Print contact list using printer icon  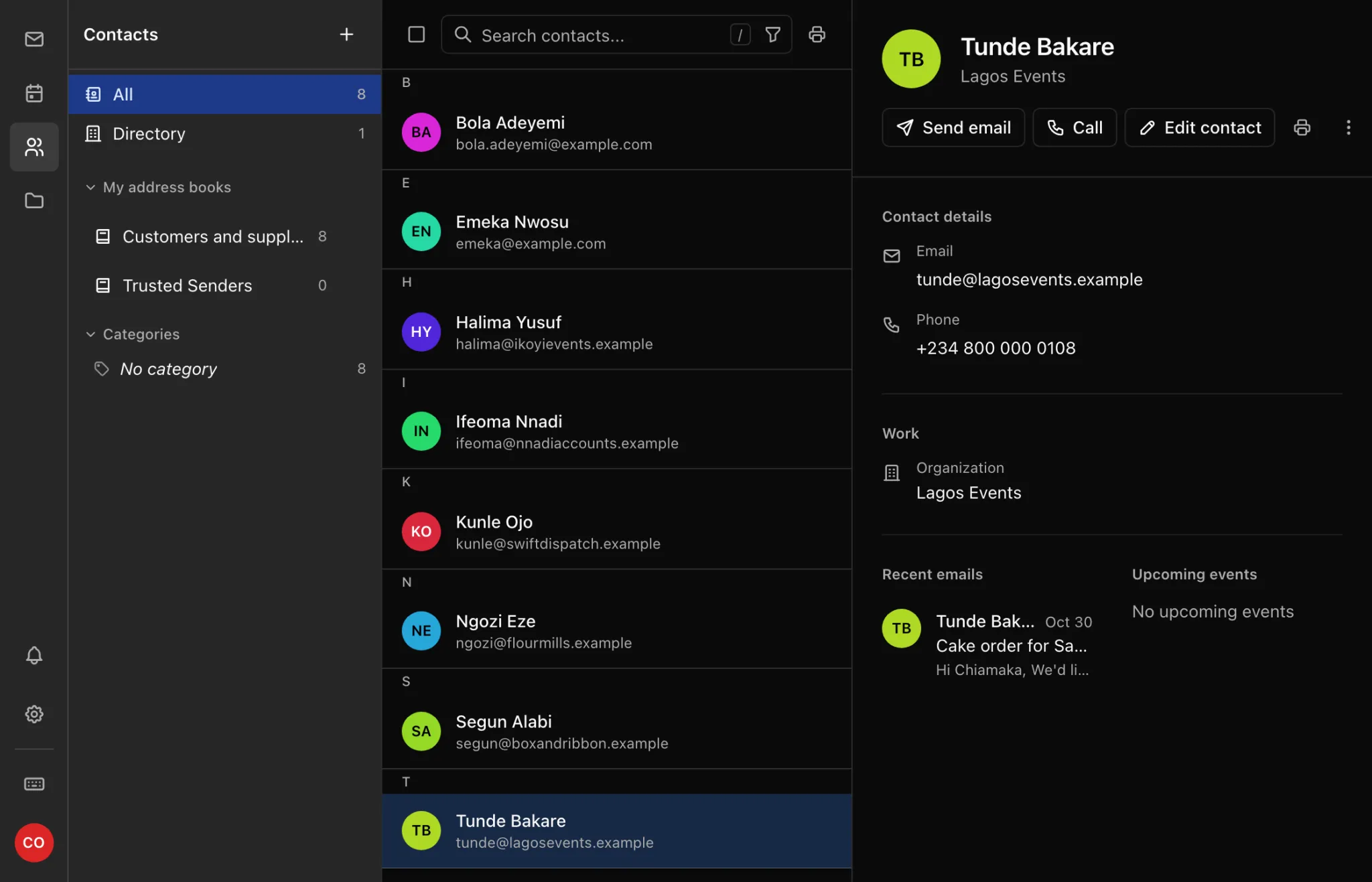[817, 34]
